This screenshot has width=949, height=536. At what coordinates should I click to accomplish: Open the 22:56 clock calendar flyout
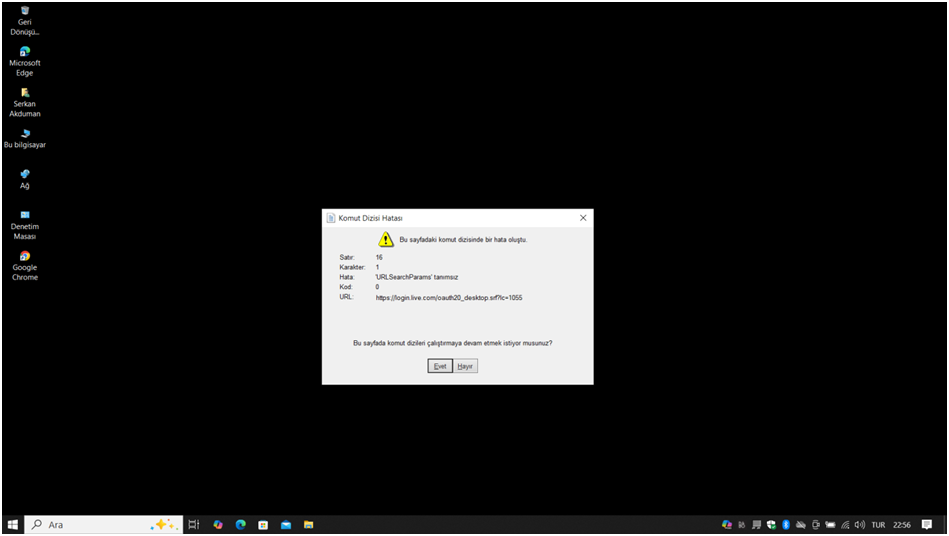click(902, 525)
